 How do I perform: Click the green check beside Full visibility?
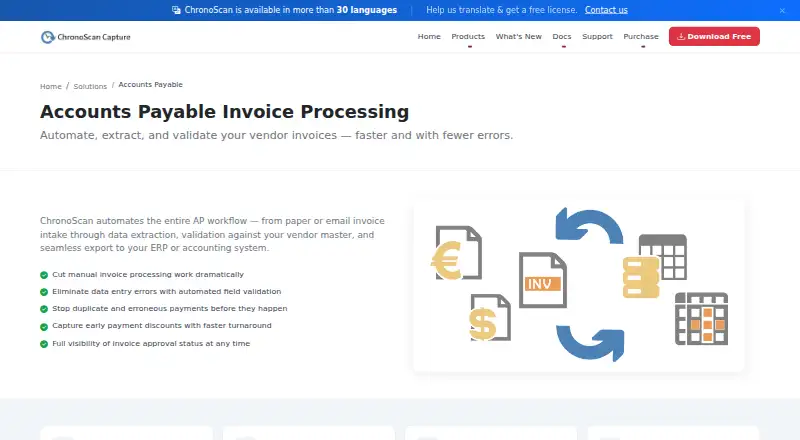tap(44, 344)
